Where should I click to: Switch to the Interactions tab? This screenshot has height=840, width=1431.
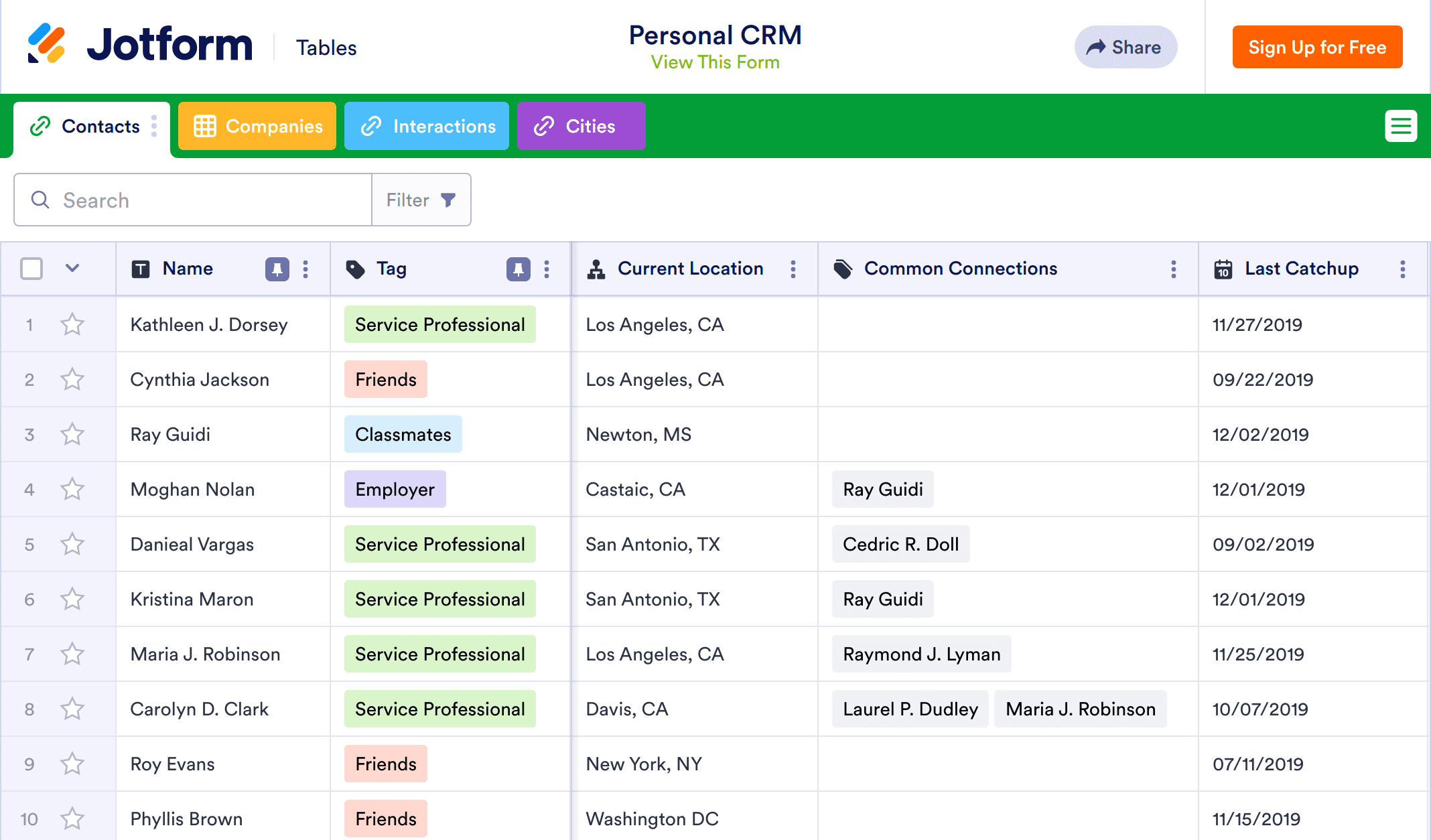pos(427,126)
